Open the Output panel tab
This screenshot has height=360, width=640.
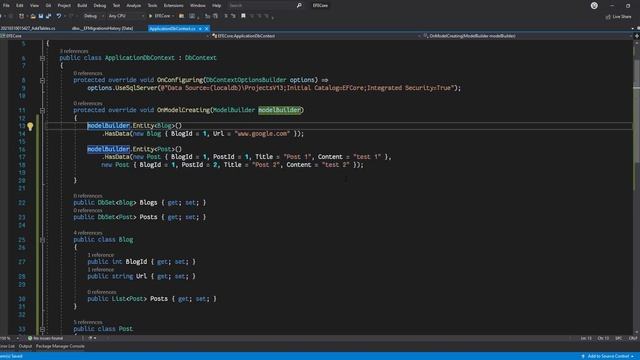coord(25,347)
